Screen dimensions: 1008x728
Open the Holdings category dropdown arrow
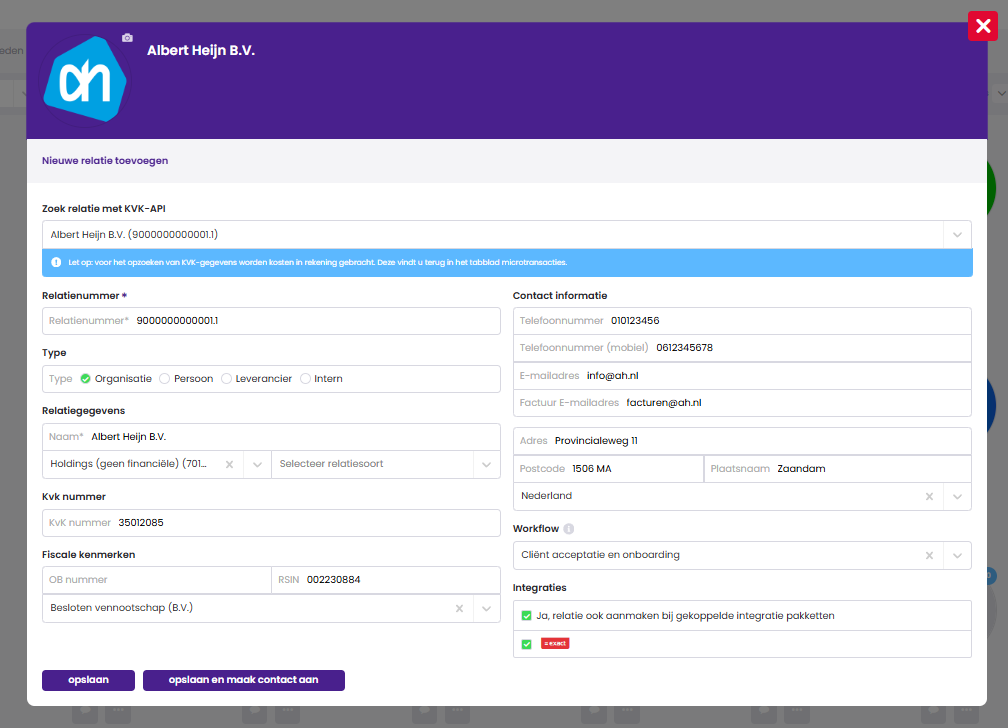pyautogui.click(x=257, y=464)
